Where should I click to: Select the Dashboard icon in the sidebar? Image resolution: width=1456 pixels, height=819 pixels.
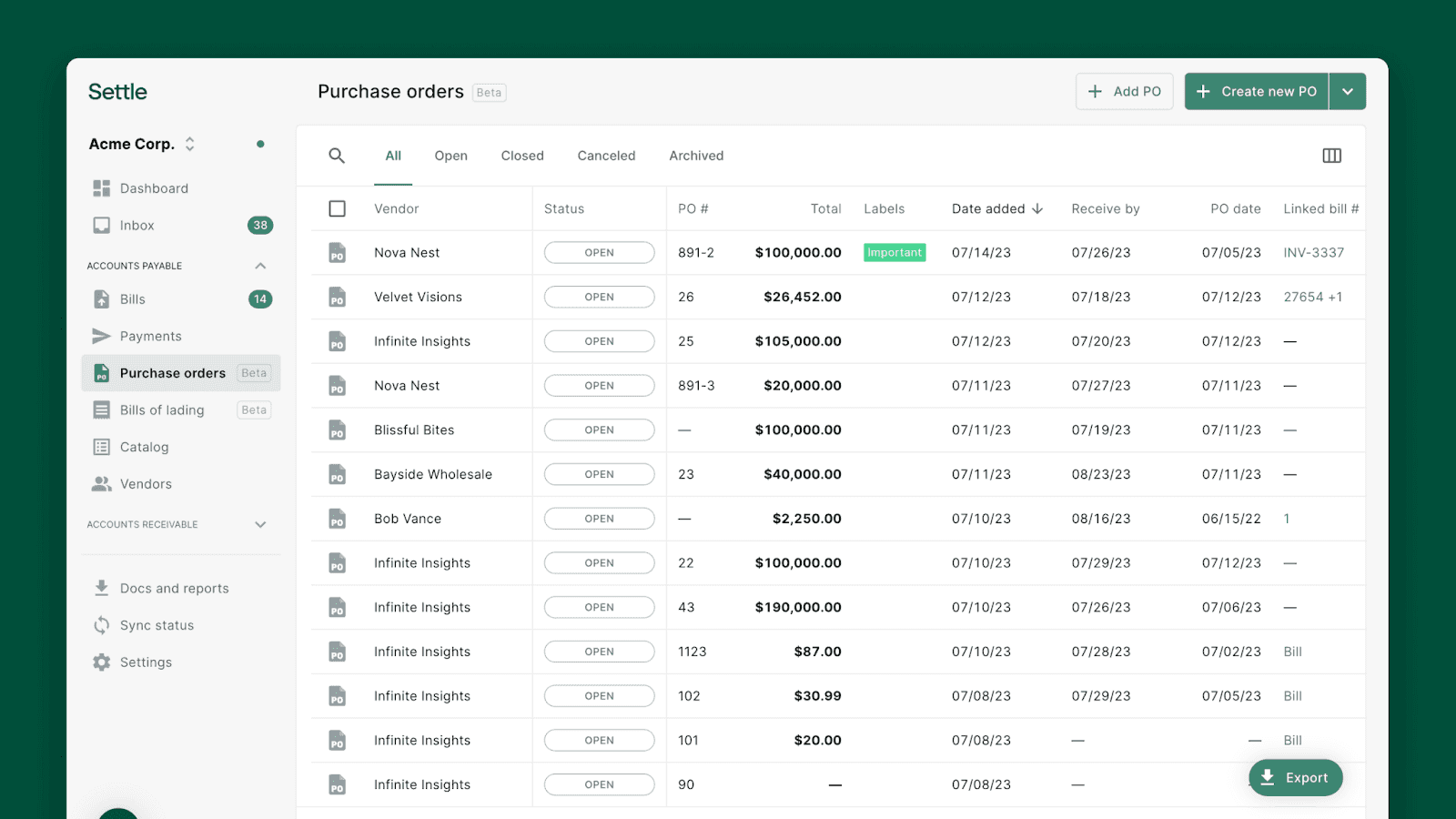coord(102,187)
